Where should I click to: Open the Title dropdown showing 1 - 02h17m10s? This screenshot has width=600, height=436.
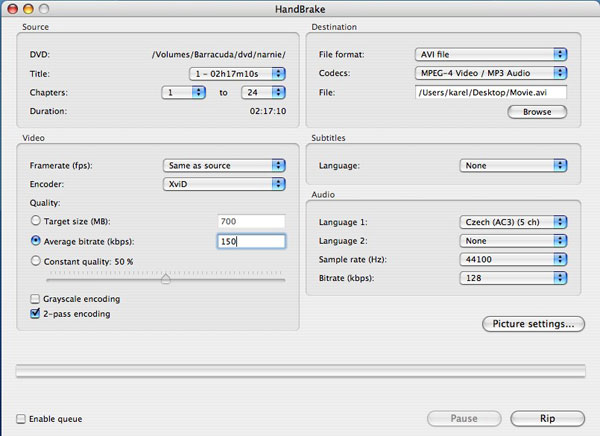tap(237, 74)
